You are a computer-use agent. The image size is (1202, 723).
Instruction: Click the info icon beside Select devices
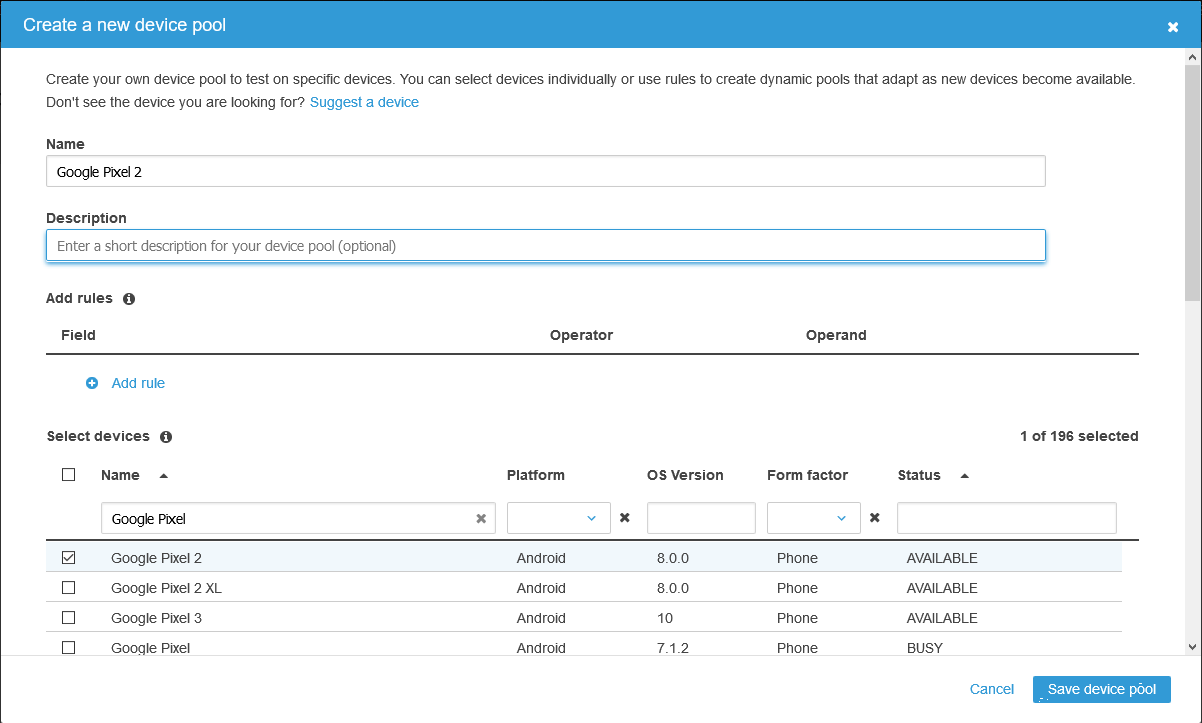(166, 437)
